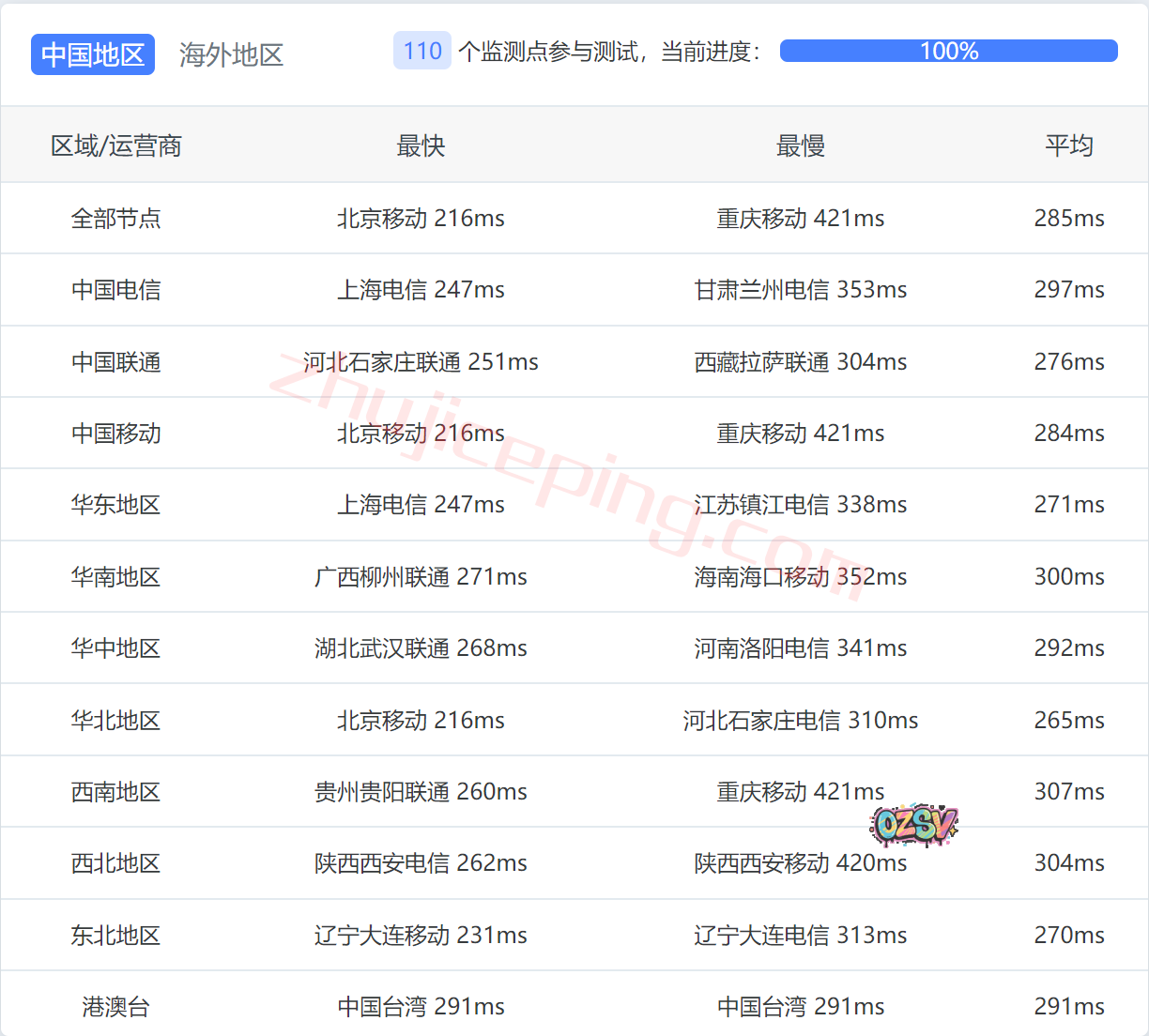Sort by the 最快 column header
The image size is (1149, 1036).
click(420, 145)
